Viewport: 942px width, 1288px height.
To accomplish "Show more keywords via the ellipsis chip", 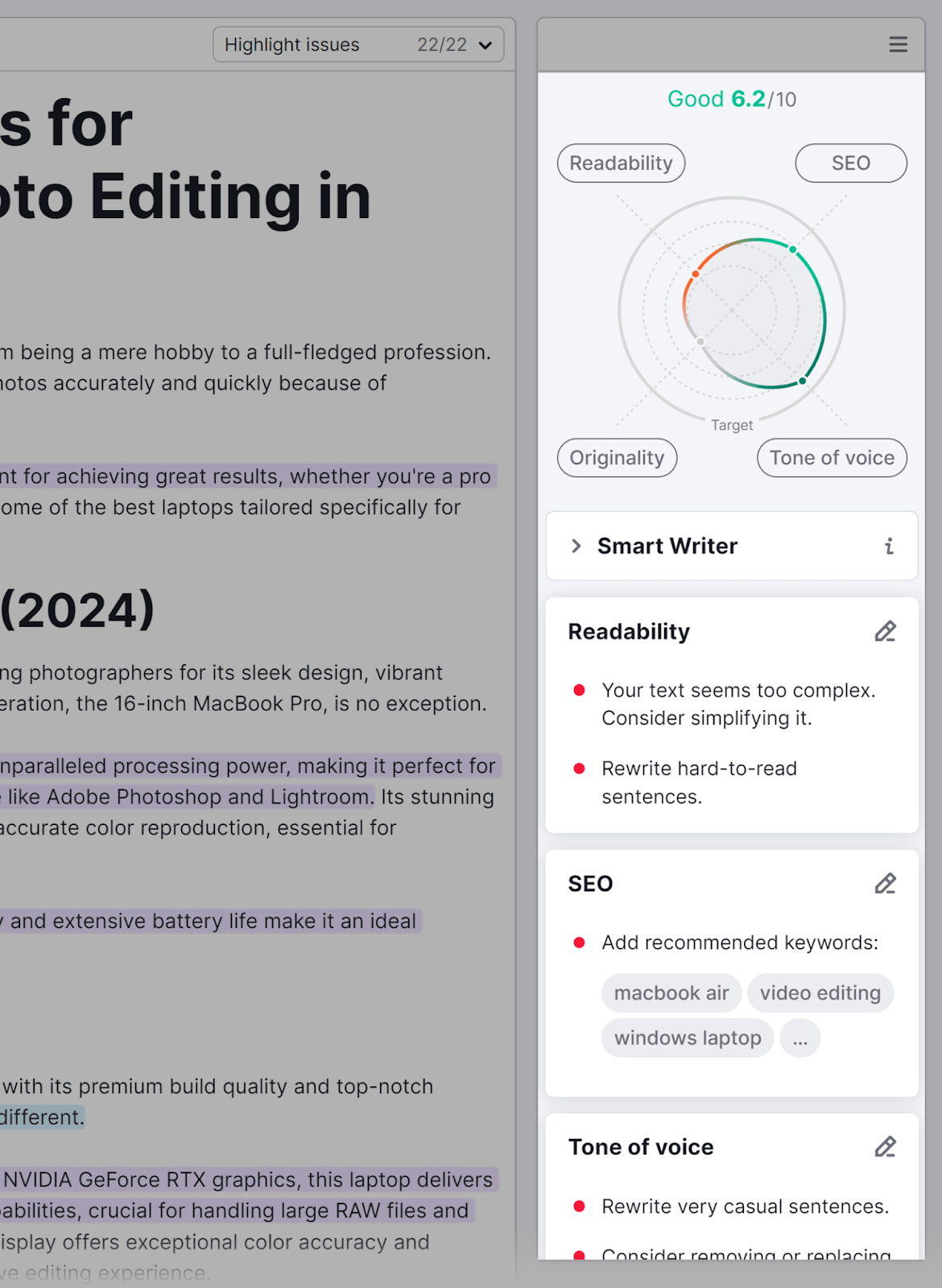I will coord(799,1038).
